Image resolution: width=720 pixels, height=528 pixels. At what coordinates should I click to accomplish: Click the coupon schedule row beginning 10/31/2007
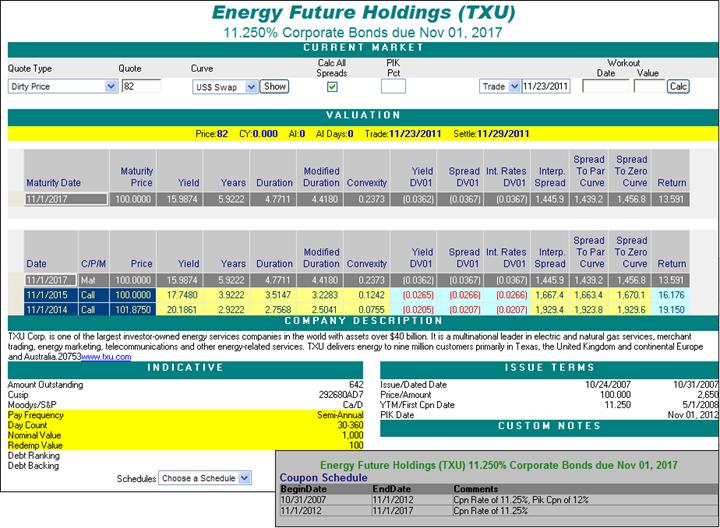tap(498, 500)
